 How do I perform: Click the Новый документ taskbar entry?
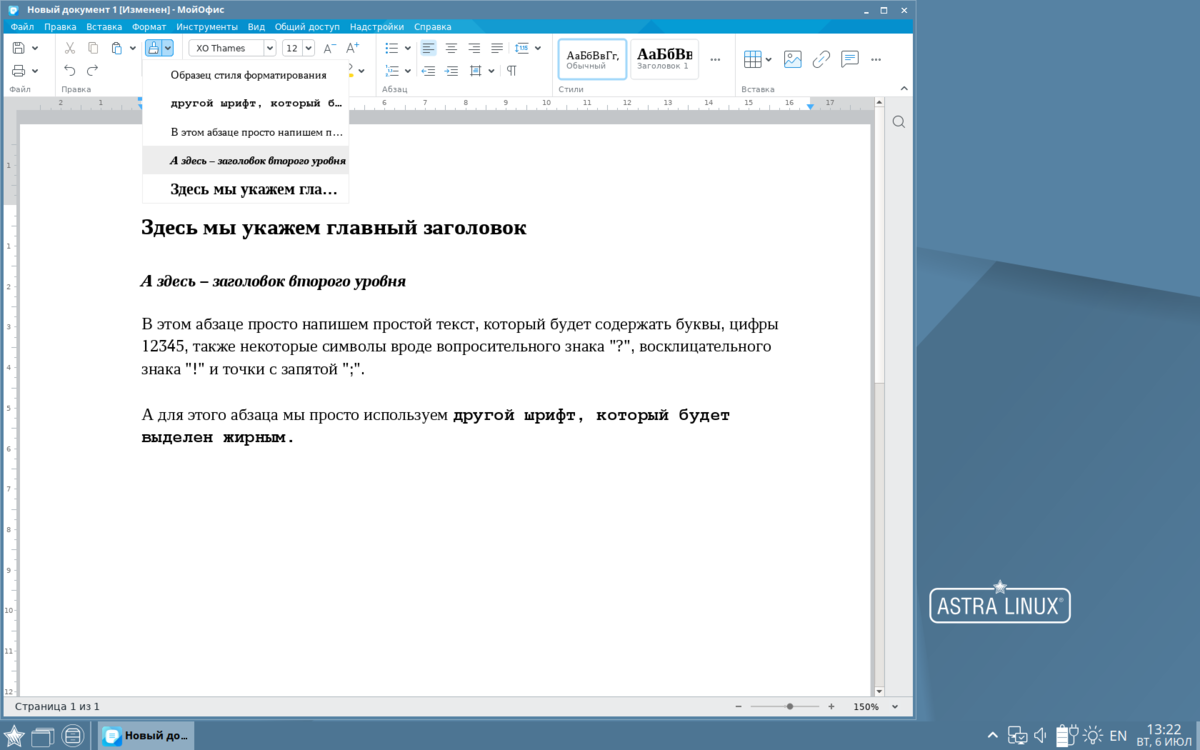pos(148,735)
